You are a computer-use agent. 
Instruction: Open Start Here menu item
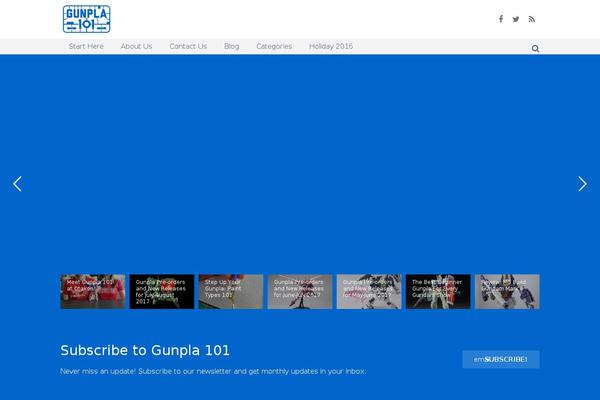(86, 46)
